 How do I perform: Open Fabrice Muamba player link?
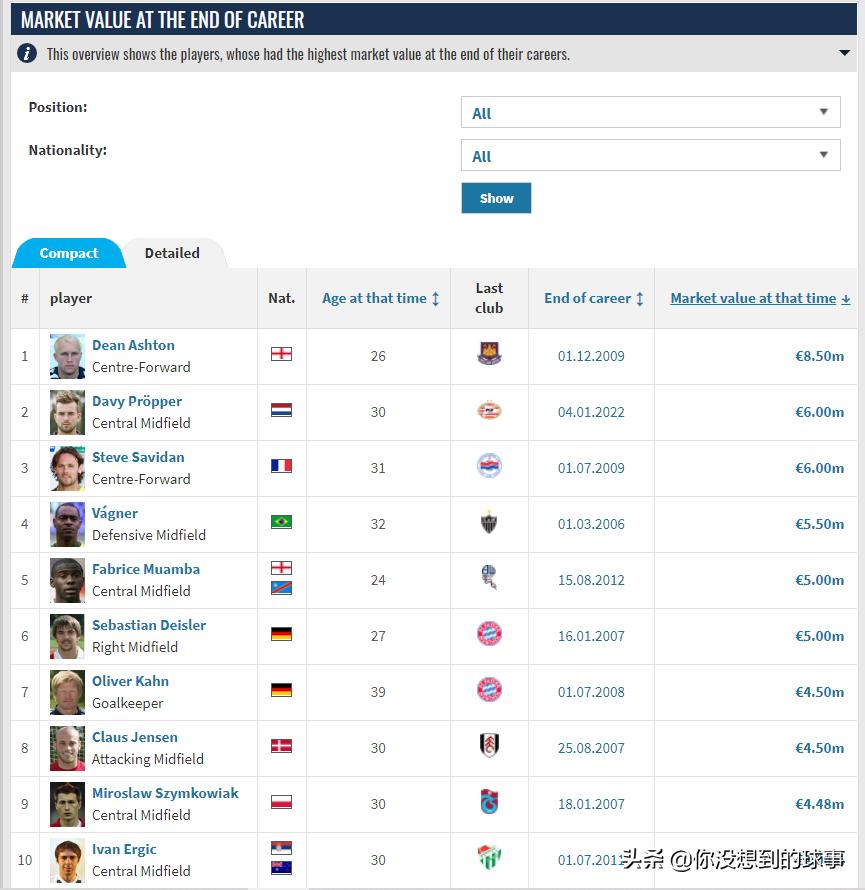[146, 569]
